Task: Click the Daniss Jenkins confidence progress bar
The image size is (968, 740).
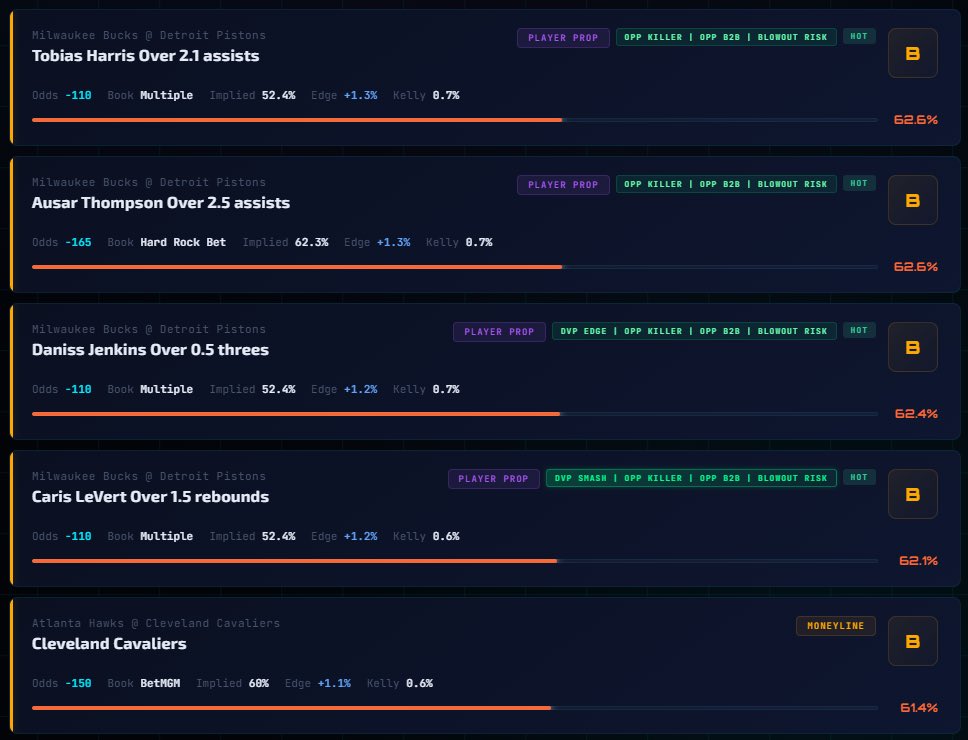Action: [x=454, y=414]
